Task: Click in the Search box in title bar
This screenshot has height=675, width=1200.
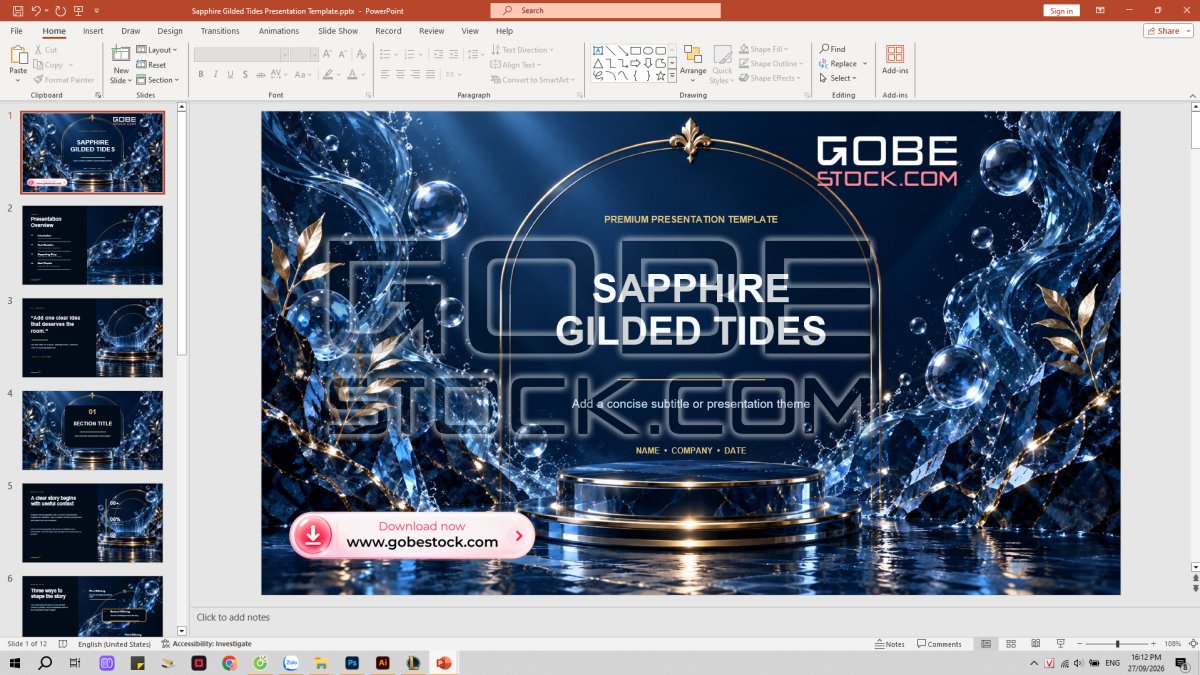Action: click(x=605, y=10)
